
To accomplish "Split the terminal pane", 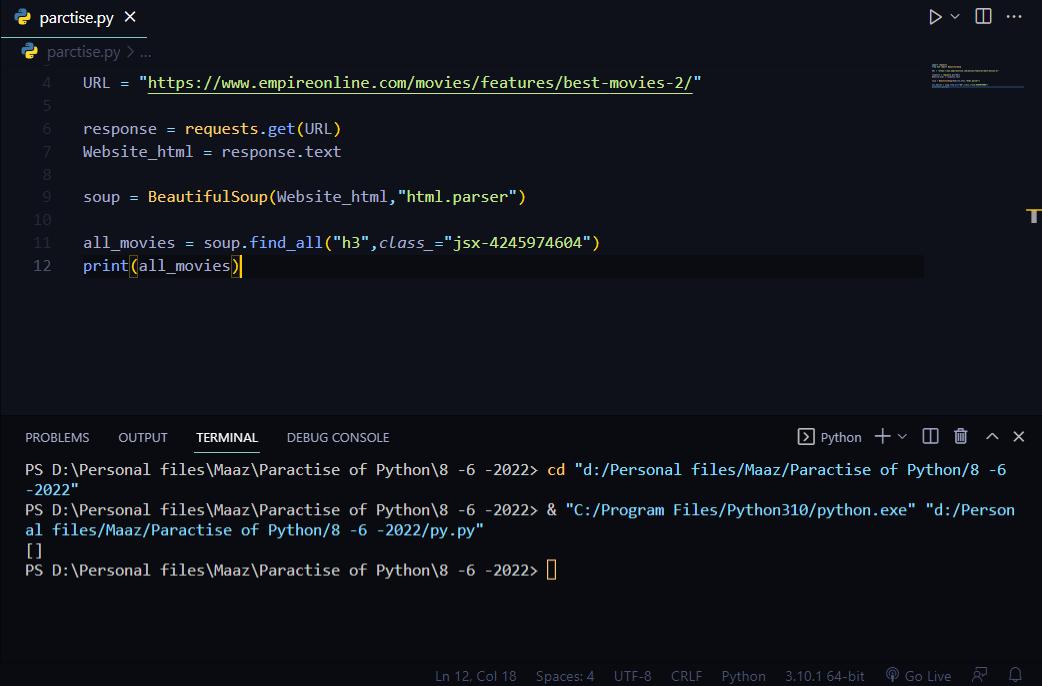I will coord(930,437).
